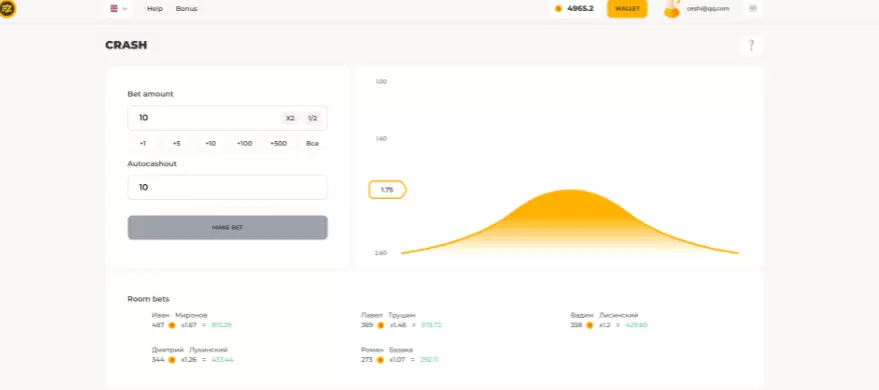Click the coin balance icon
Viewport: 879px width, 390px height.
(x=558, y=8)
